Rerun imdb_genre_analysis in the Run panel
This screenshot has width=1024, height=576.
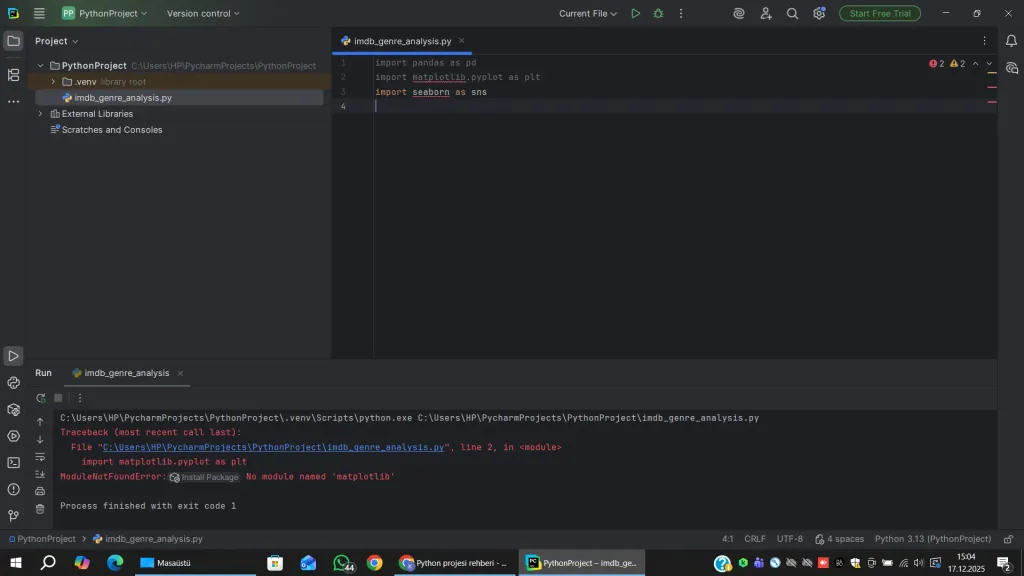(x=41, y=398)
